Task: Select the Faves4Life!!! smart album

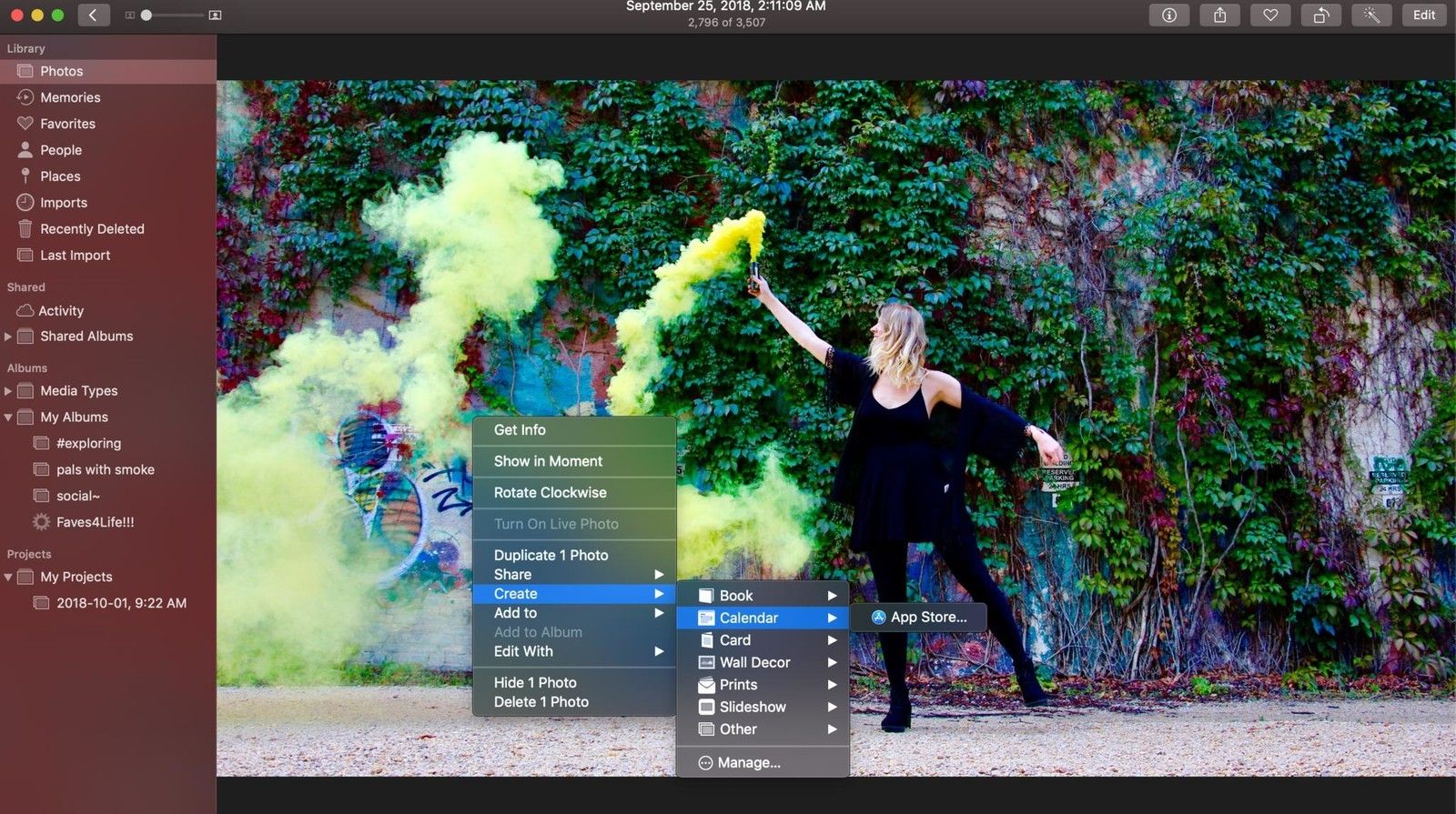Action: [x=95, y=522]
